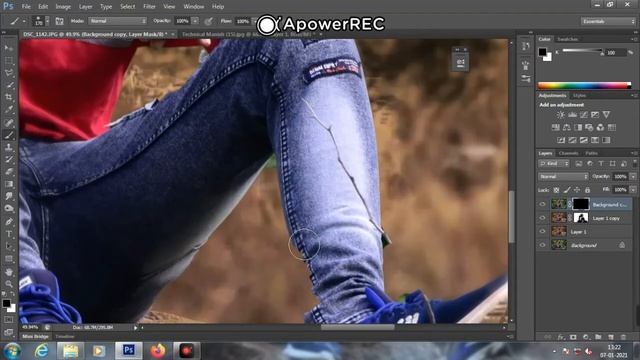Click the foreground color swatch in Color panel
Viewport: 640px width, 360px height.
click(x=542, y=52)
